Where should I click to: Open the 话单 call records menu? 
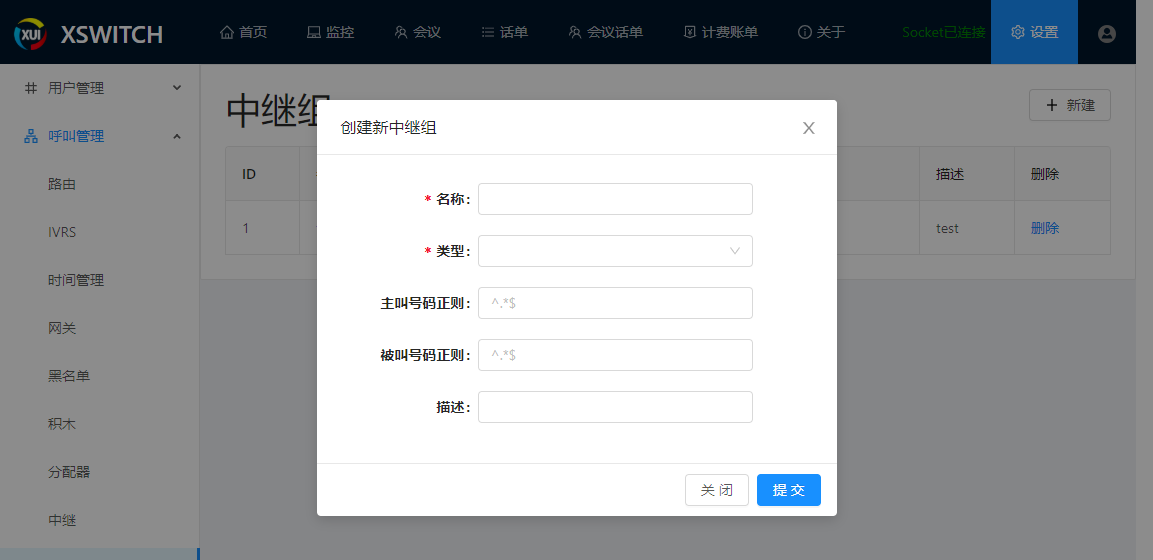click(x=504, y=32)
